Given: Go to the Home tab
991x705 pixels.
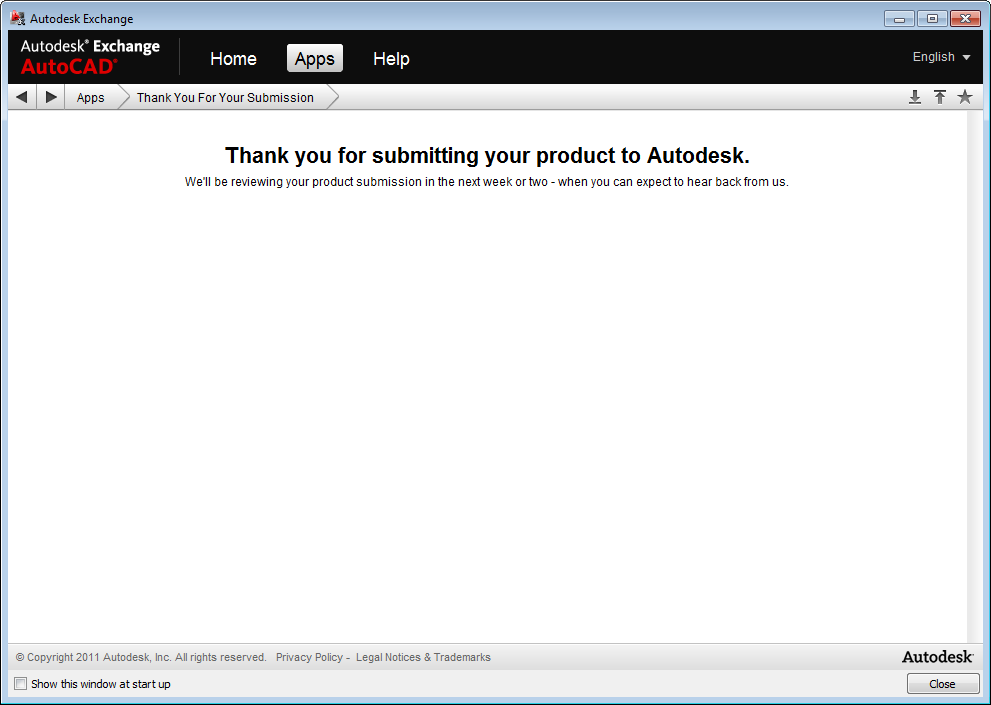Looking at the screenshot, I should pyautogui.click(x=233, y=59).
